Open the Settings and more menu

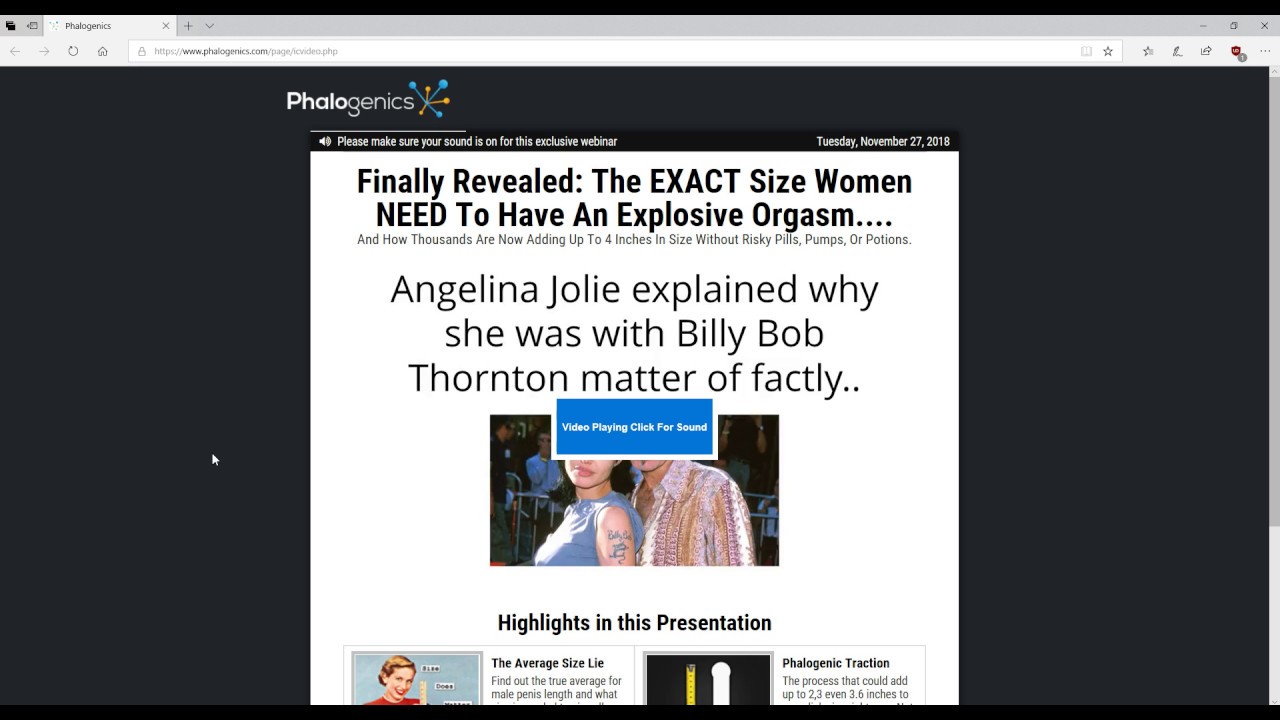[1265, 51]
